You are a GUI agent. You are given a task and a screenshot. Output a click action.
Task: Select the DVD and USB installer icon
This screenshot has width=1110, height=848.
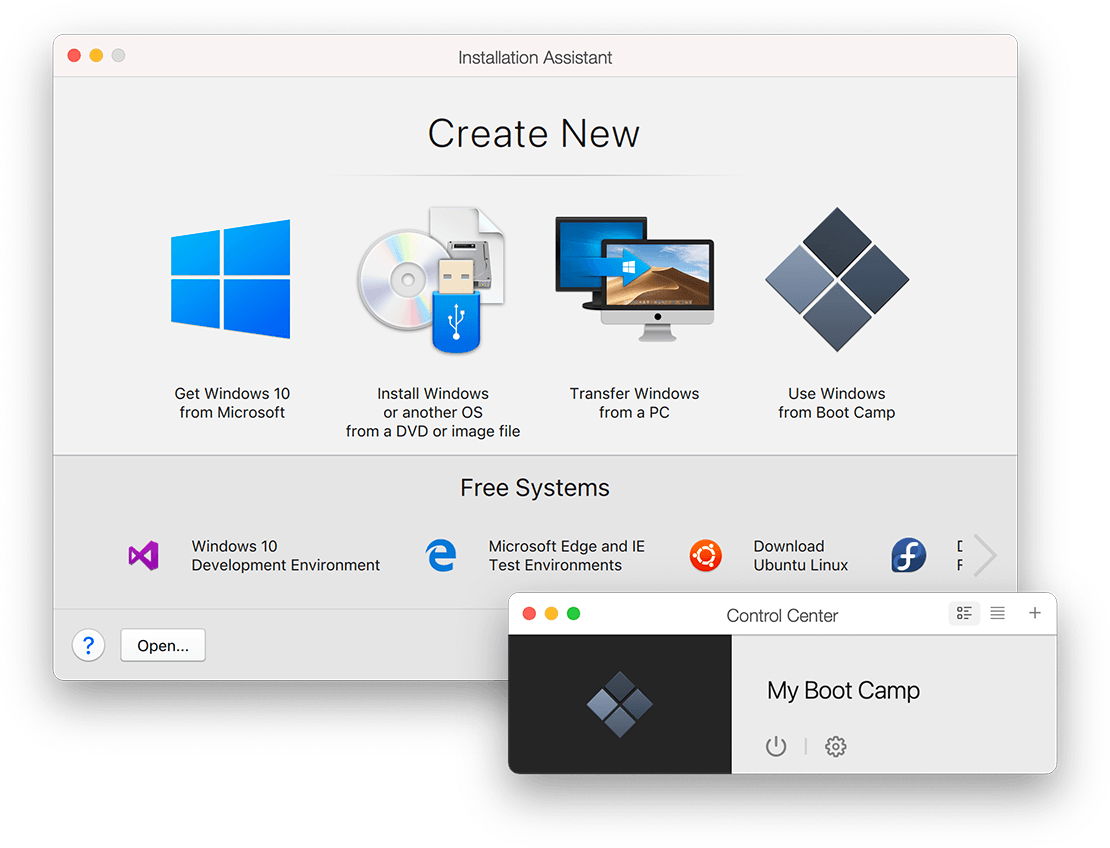(432, 280)
